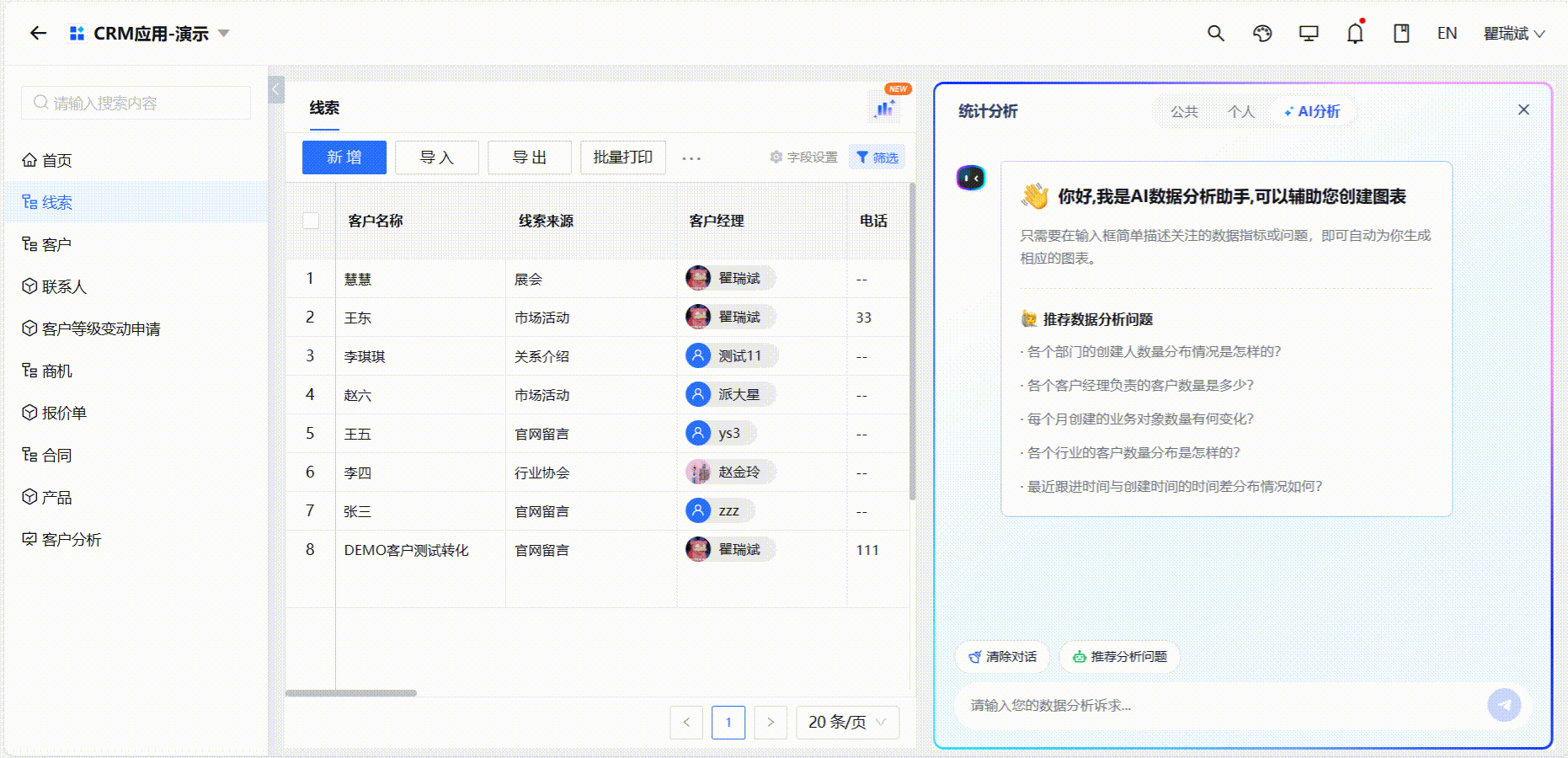The image size is (1568, 758).
Task: Expand the CRM应用-演示 application dropdown
Action: 224,34
